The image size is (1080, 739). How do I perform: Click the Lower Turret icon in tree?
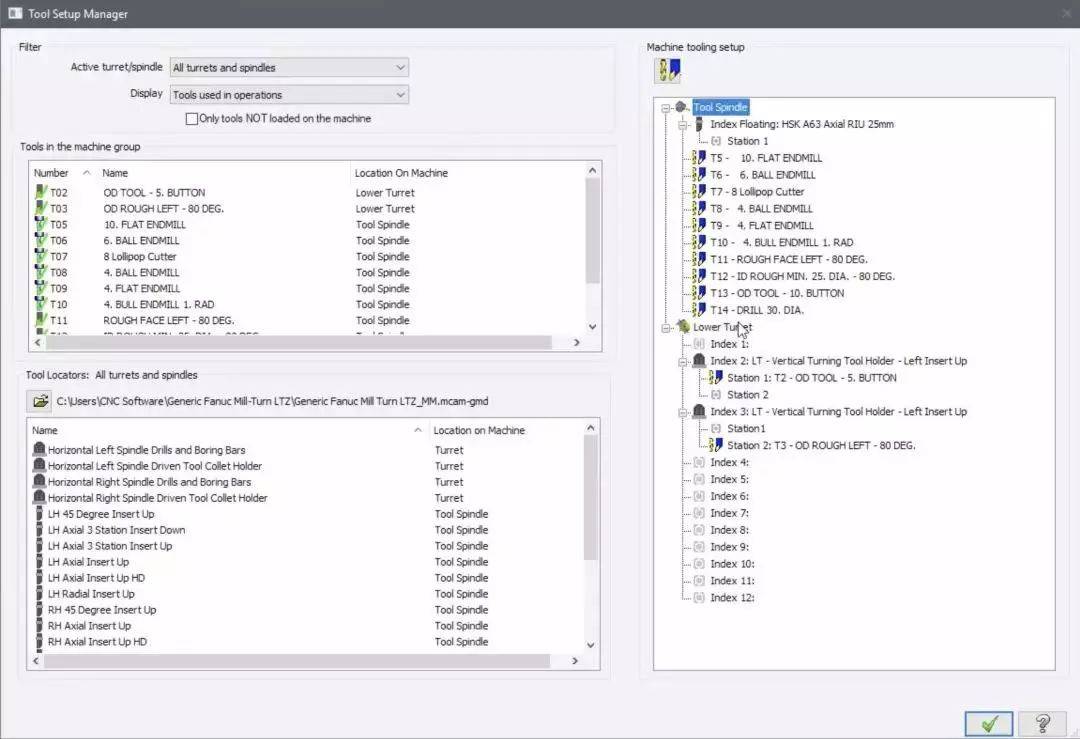coord(683,327)
